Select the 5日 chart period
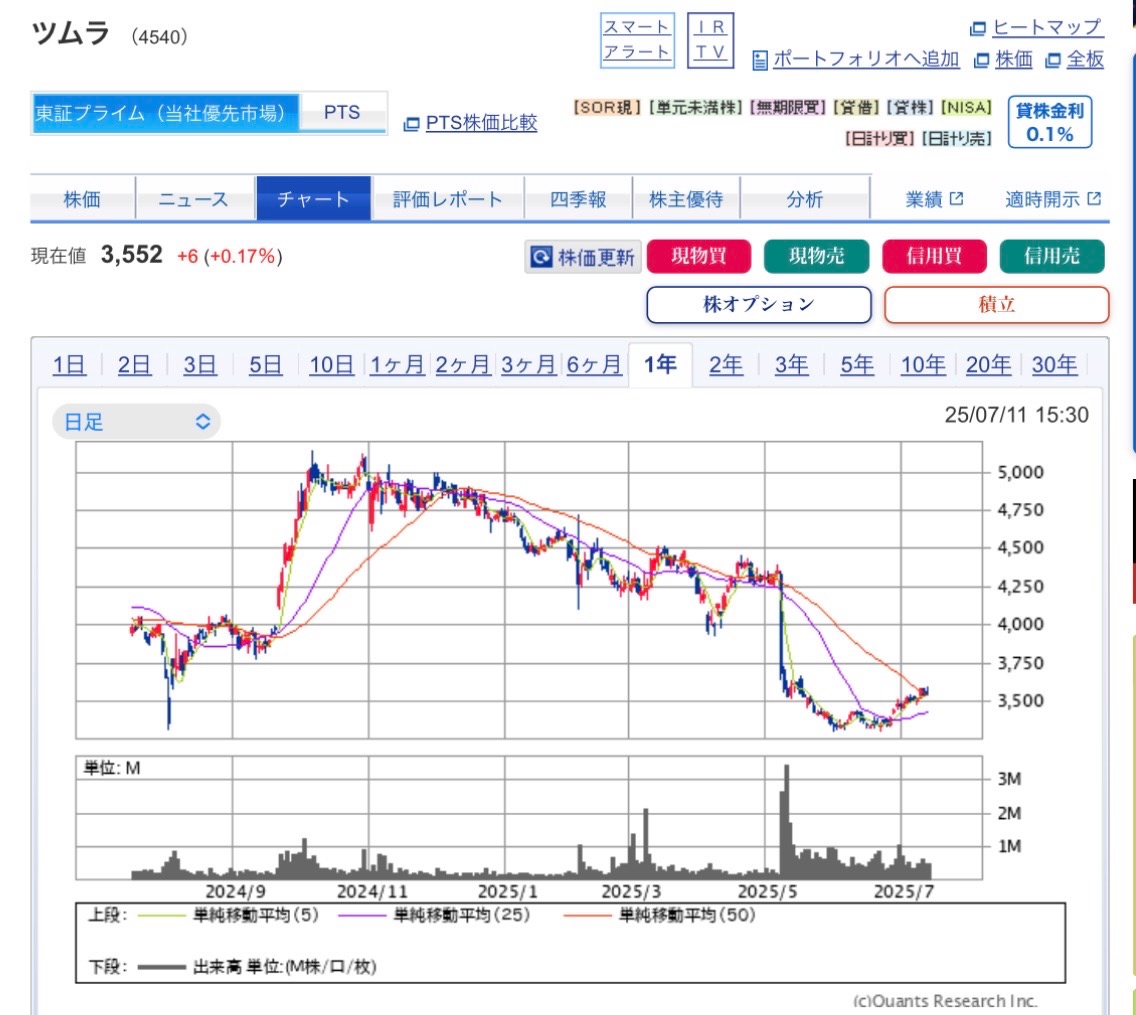1136x1015 pixels. point(266,364)
